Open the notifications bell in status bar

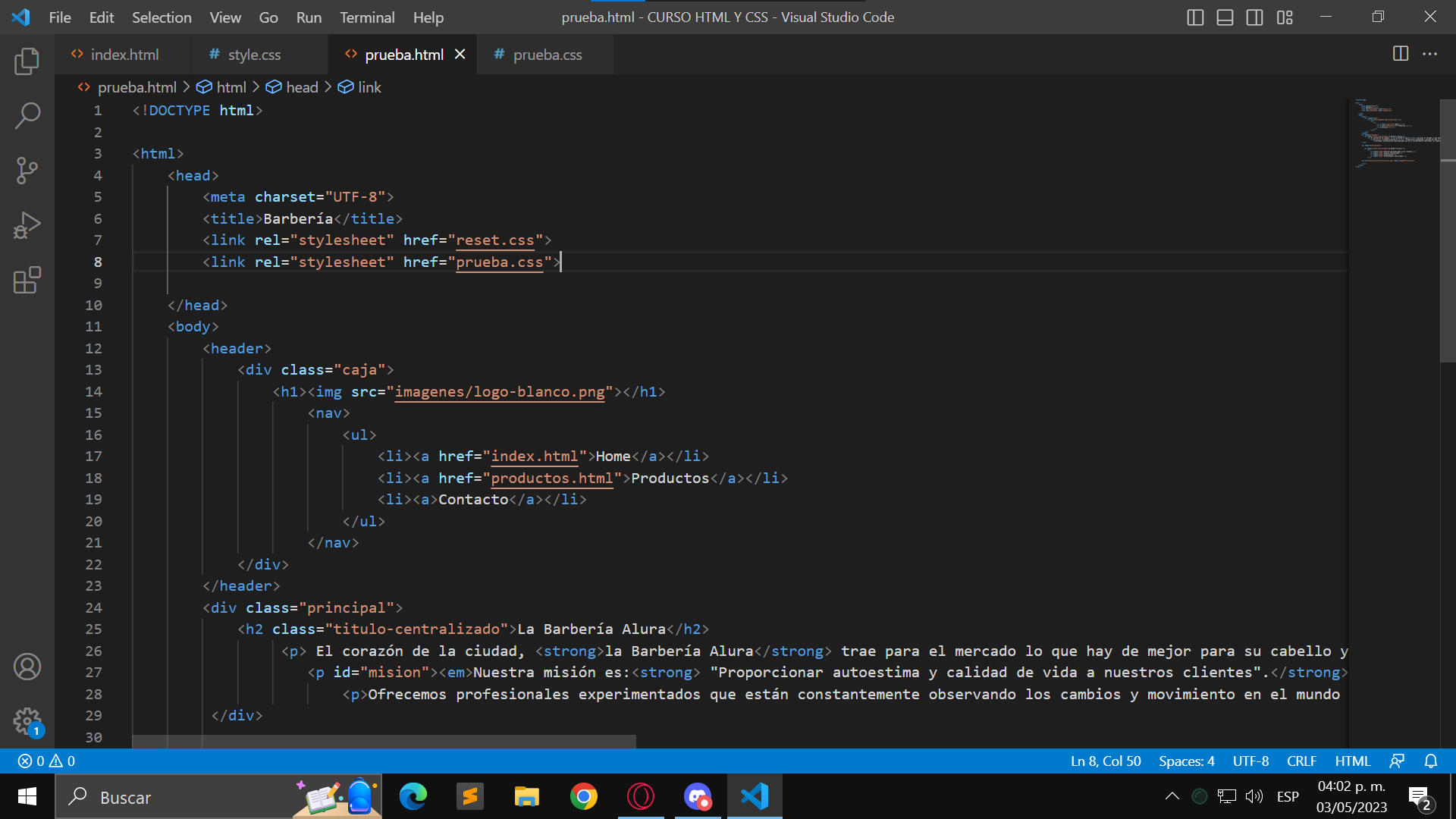tap(1431, 761)
